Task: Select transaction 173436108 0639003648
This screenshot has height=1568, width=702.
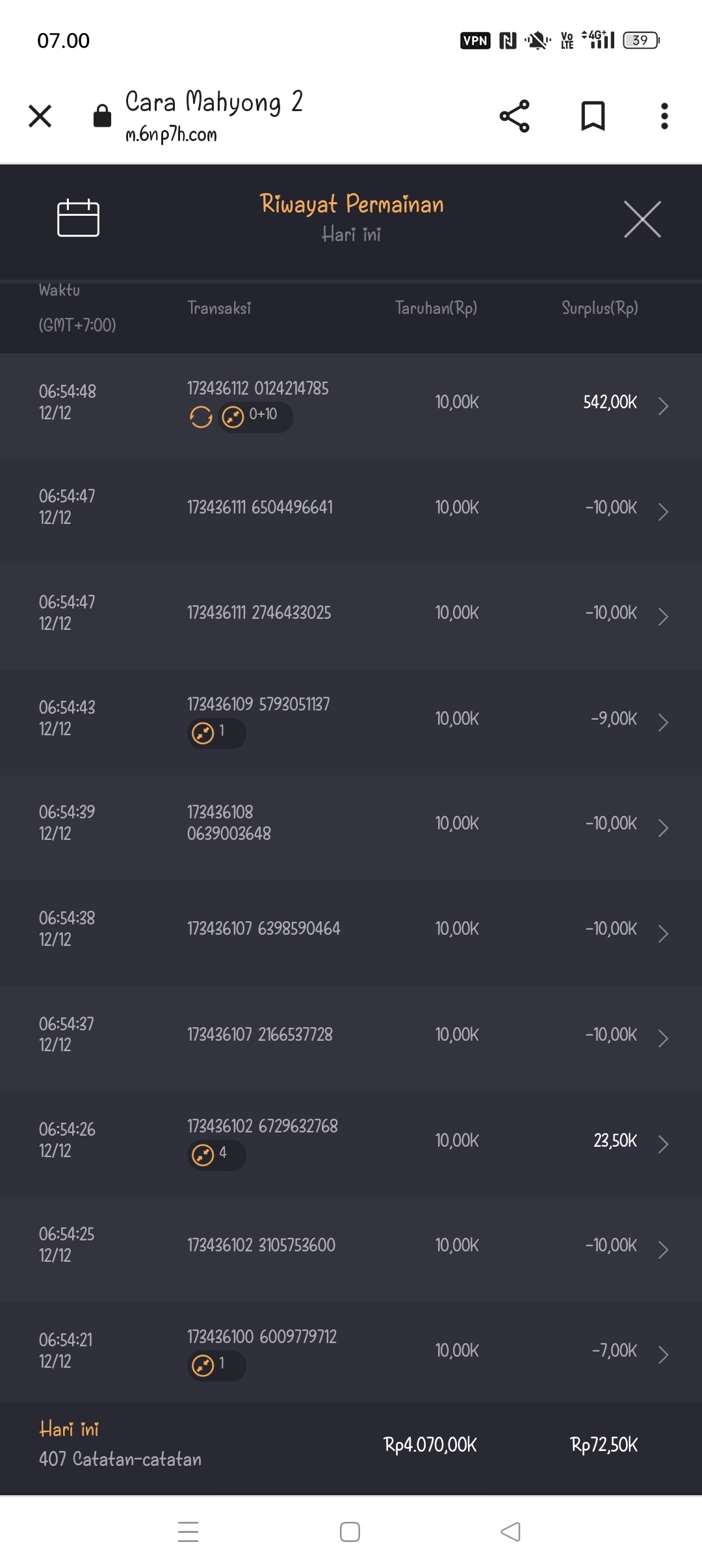Action: 229,823
